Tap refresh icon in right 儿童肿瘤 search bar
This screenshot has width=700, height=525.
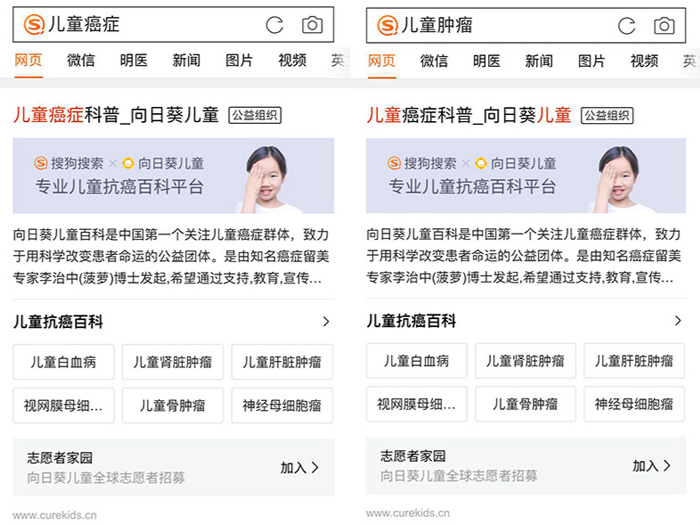[626, 26]
